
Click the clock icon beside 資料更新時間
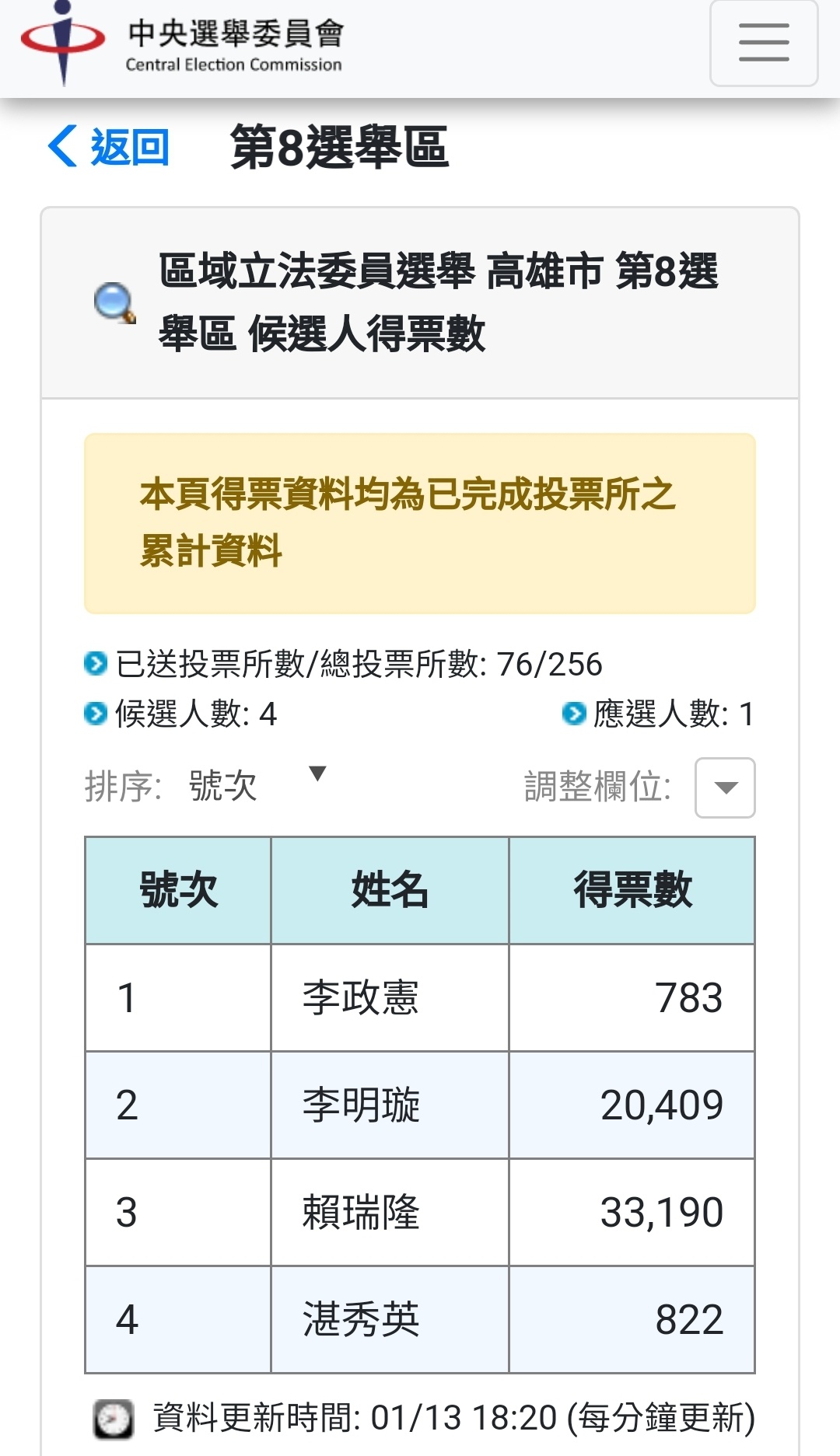coord(114,1418)
